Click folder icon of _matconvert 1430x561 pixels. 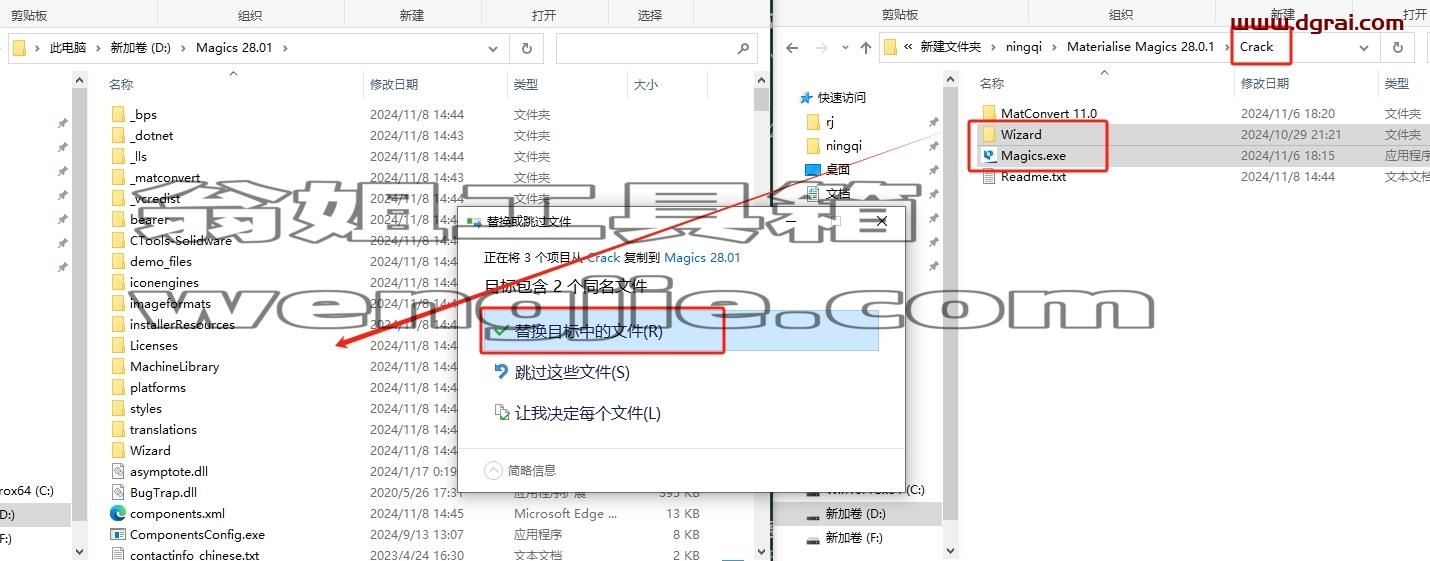click(118, 177)
